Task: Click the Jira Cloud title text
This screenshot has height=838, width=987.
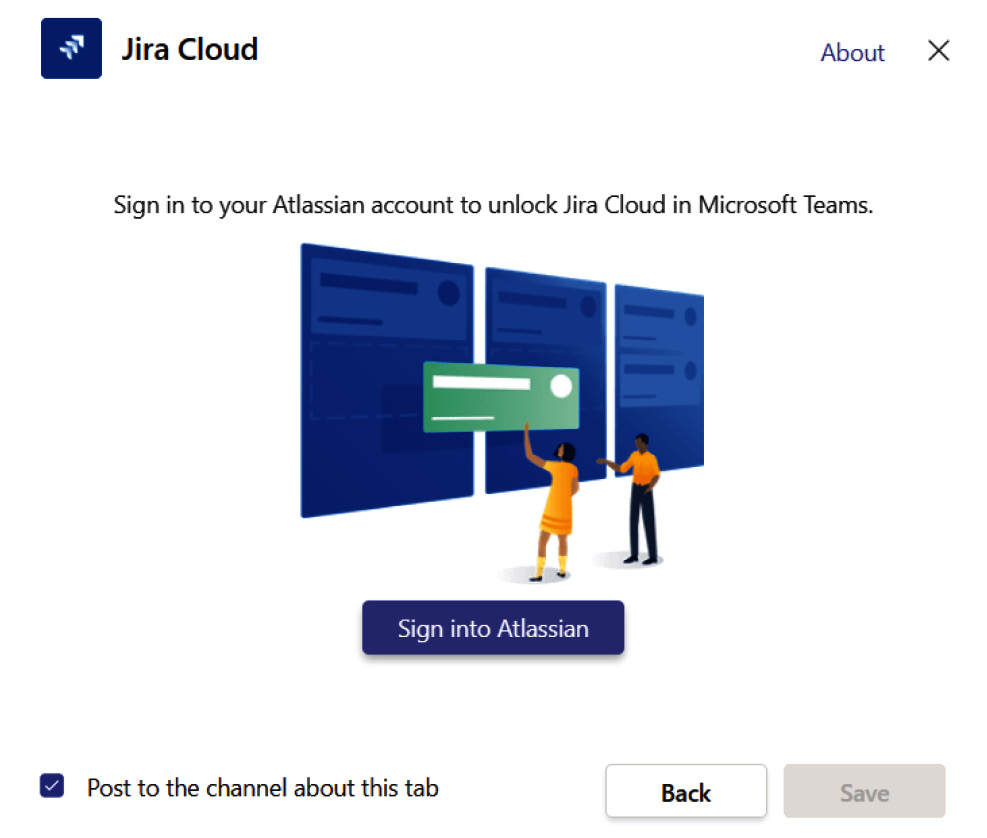Action: click(189, 49)
